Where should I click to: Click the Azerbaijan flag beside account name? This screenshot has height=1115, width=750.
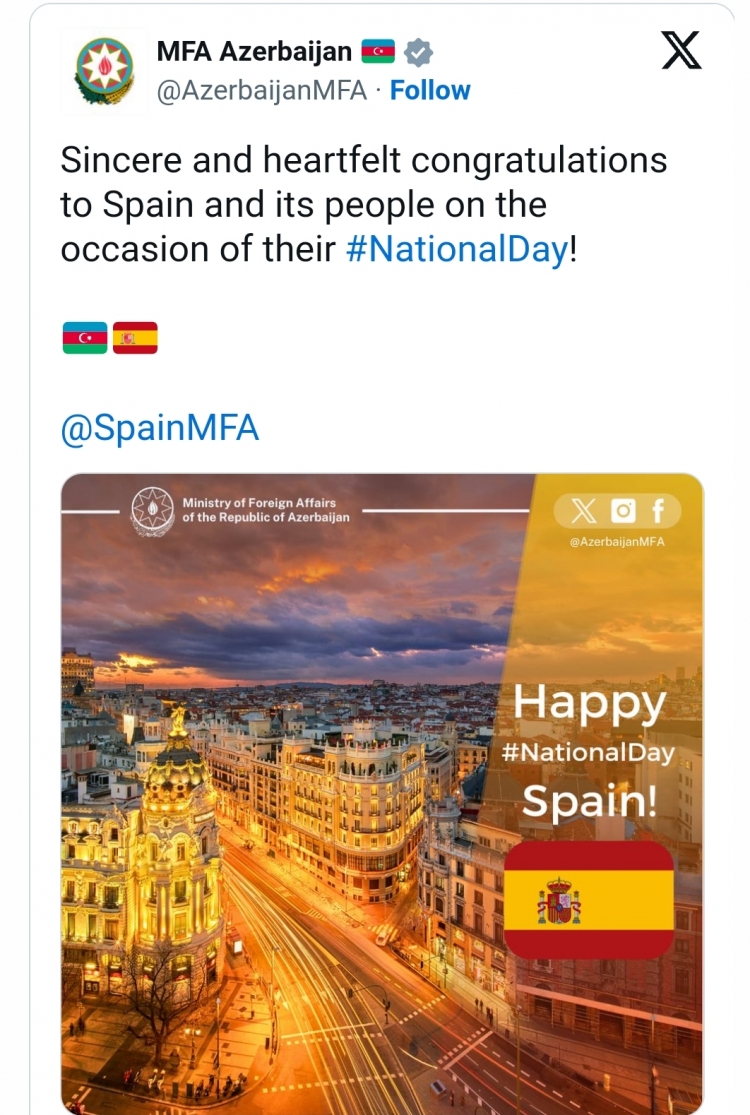378,51
